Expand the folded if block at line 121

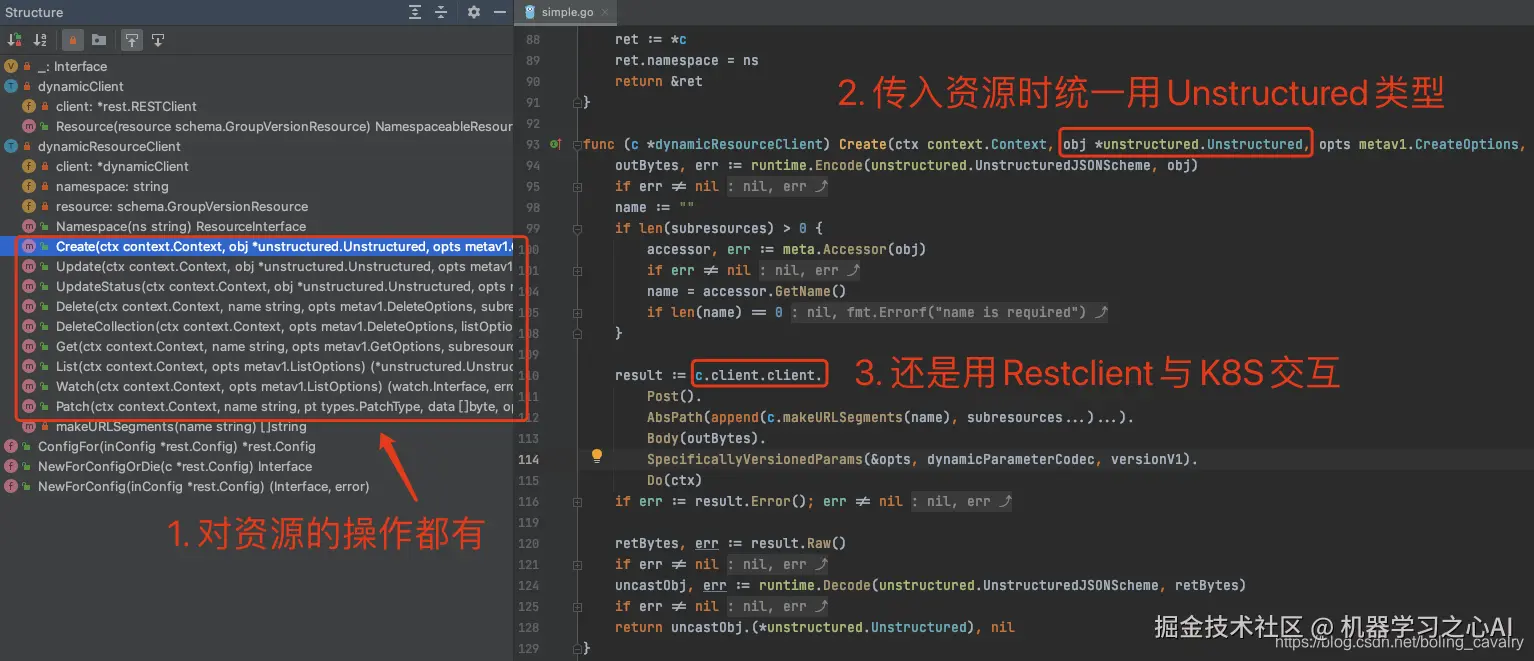[x=577, y=564]
